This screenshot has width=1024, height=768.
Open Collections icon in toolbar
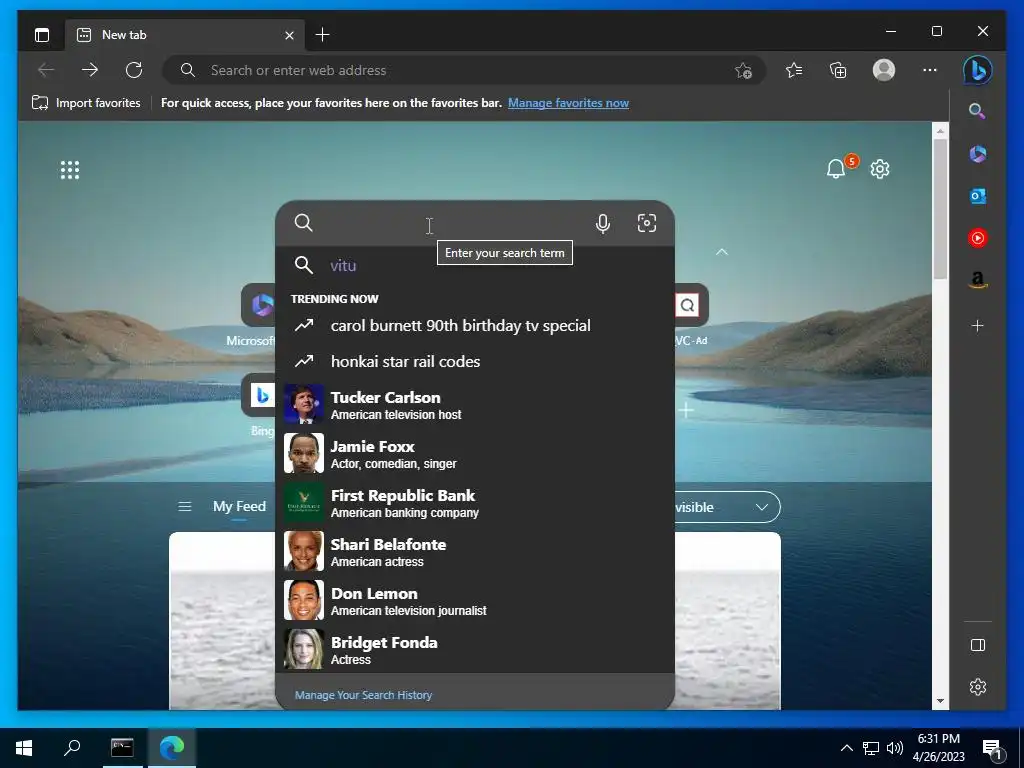coord(838,70)
